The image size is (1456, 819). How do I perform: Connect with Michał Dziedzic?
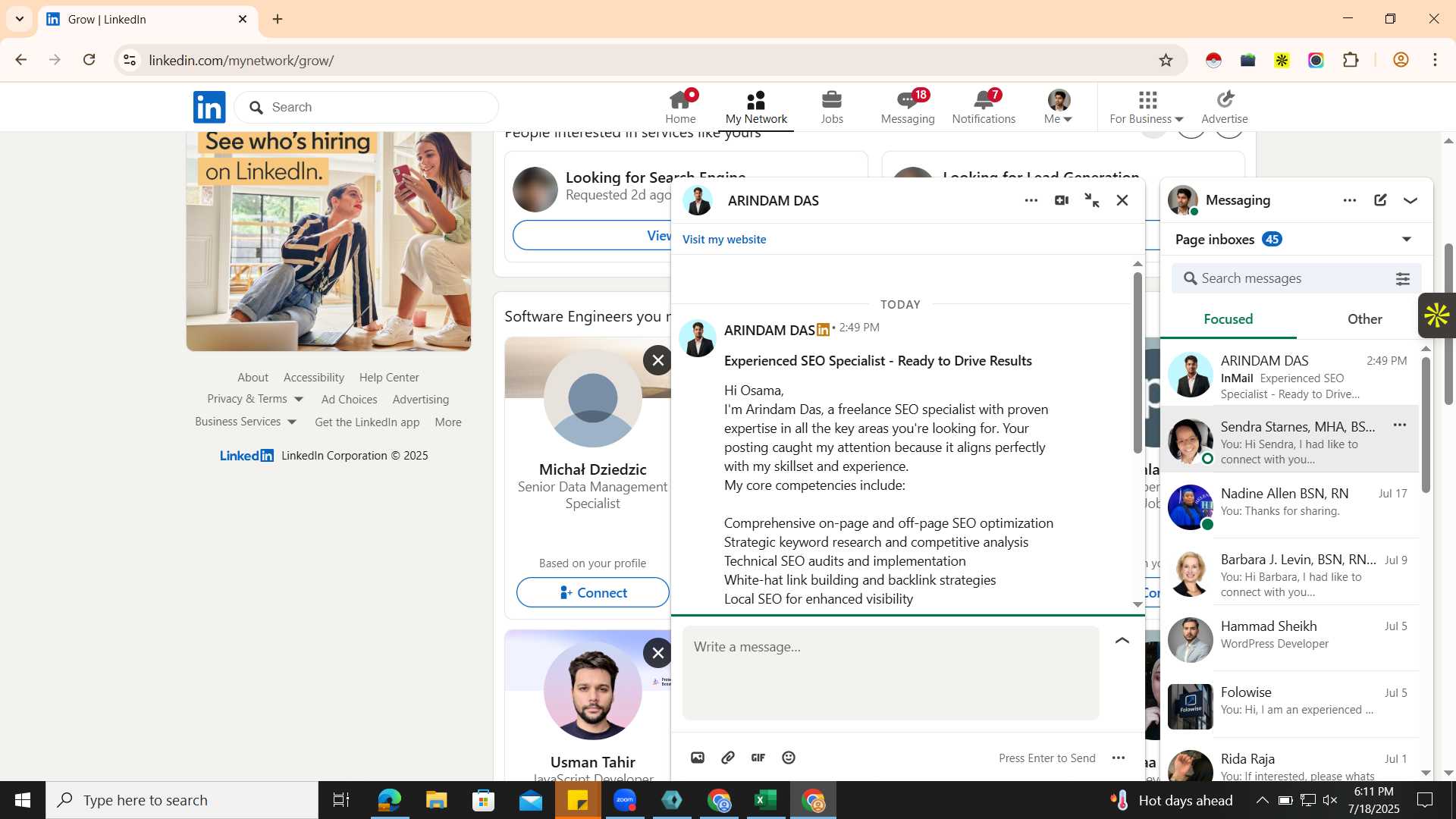593,592
